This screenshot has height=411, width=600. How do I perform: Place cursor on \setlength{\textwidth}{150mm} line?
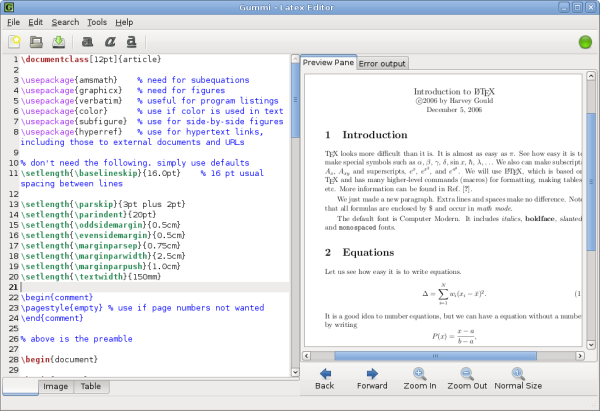(91, 276)
